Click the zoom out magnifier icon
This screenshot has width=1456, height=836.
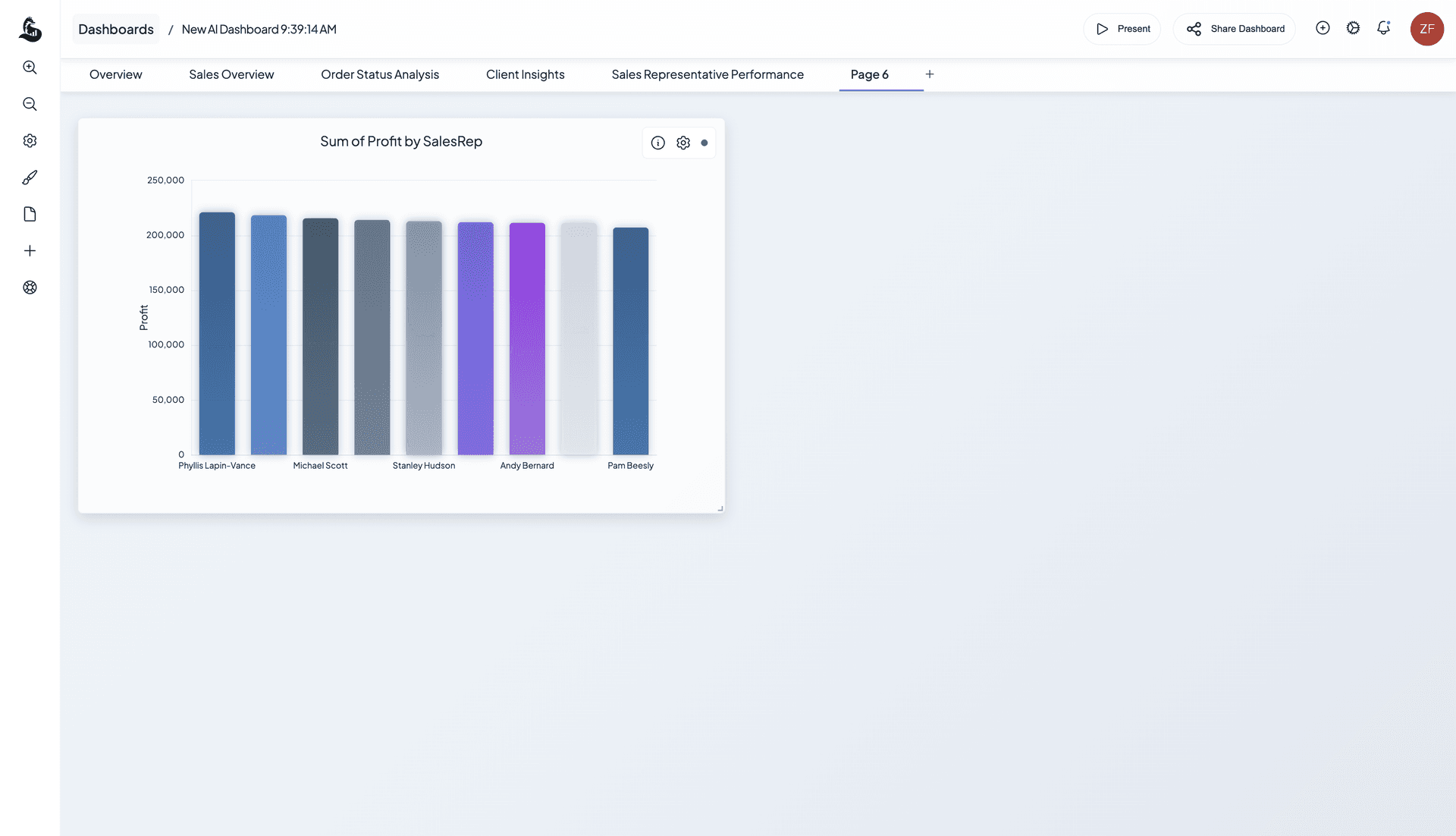[30, 104]
